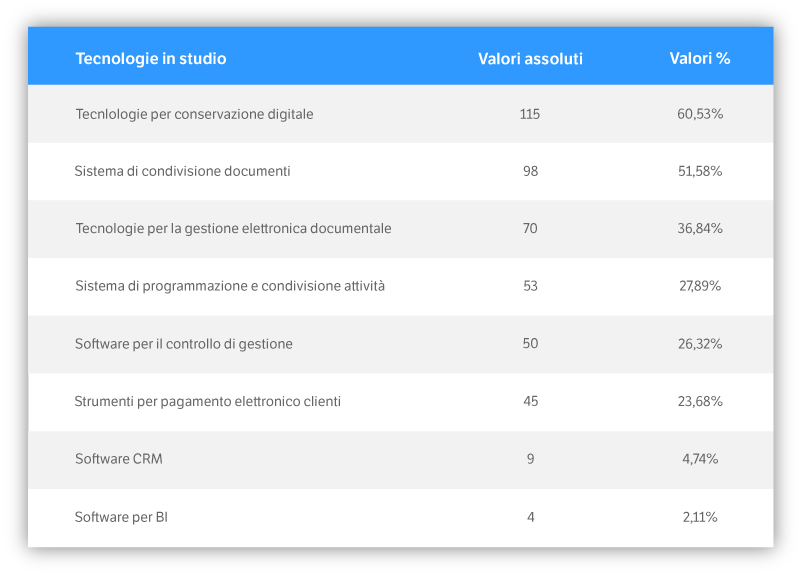Select the absolute value 98
The width and height of the screenshot is (799, 573).
pyautogui.click(x=530, y=171)
